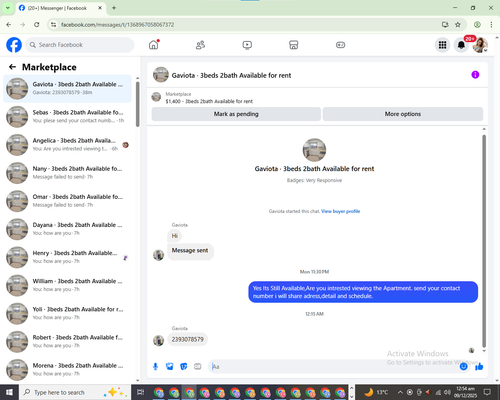Open the William conversation

[67, 285]
